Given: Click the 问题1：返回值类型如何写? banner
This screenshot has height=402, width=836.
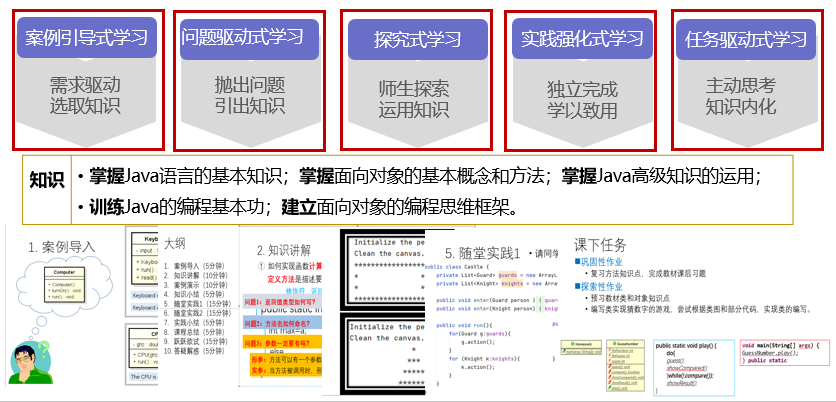Looking at the screenshot, I should click(283, 302).
